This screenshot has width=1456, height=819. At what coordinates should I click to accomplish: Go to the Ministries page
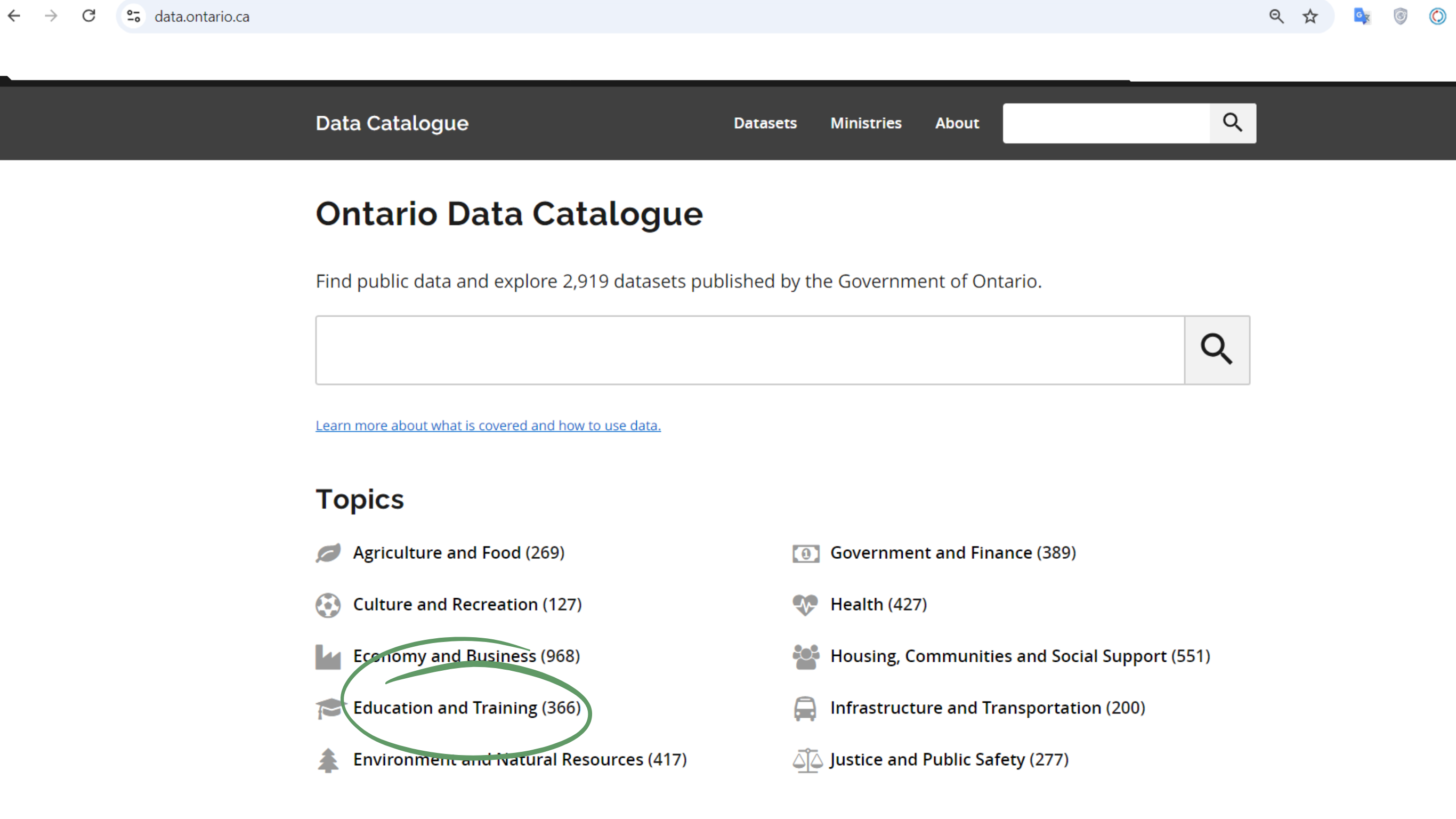point(865,123)
